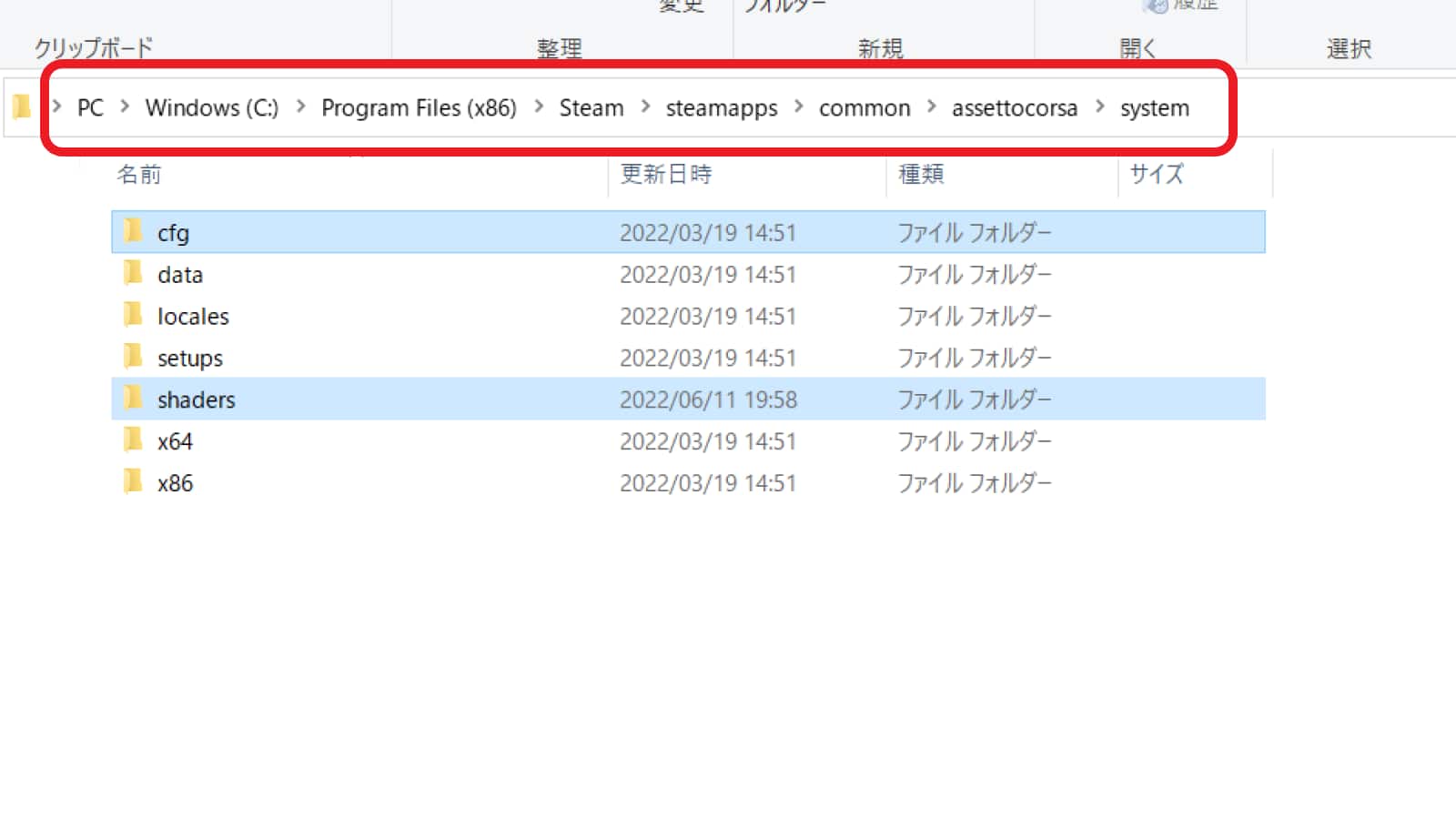Click the locales folder icon
1456x819 pixels.
coord(133,315)
